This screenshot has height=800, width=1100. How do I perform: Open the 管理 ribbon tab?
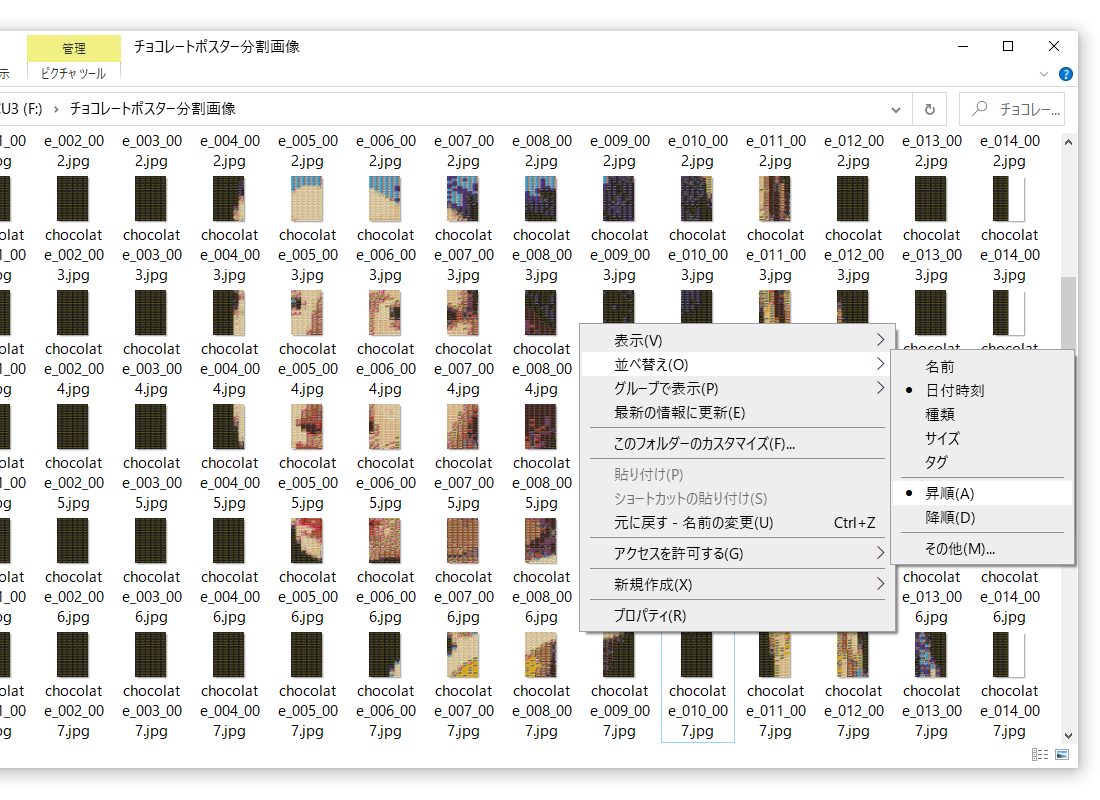click(x=74, y=48)
